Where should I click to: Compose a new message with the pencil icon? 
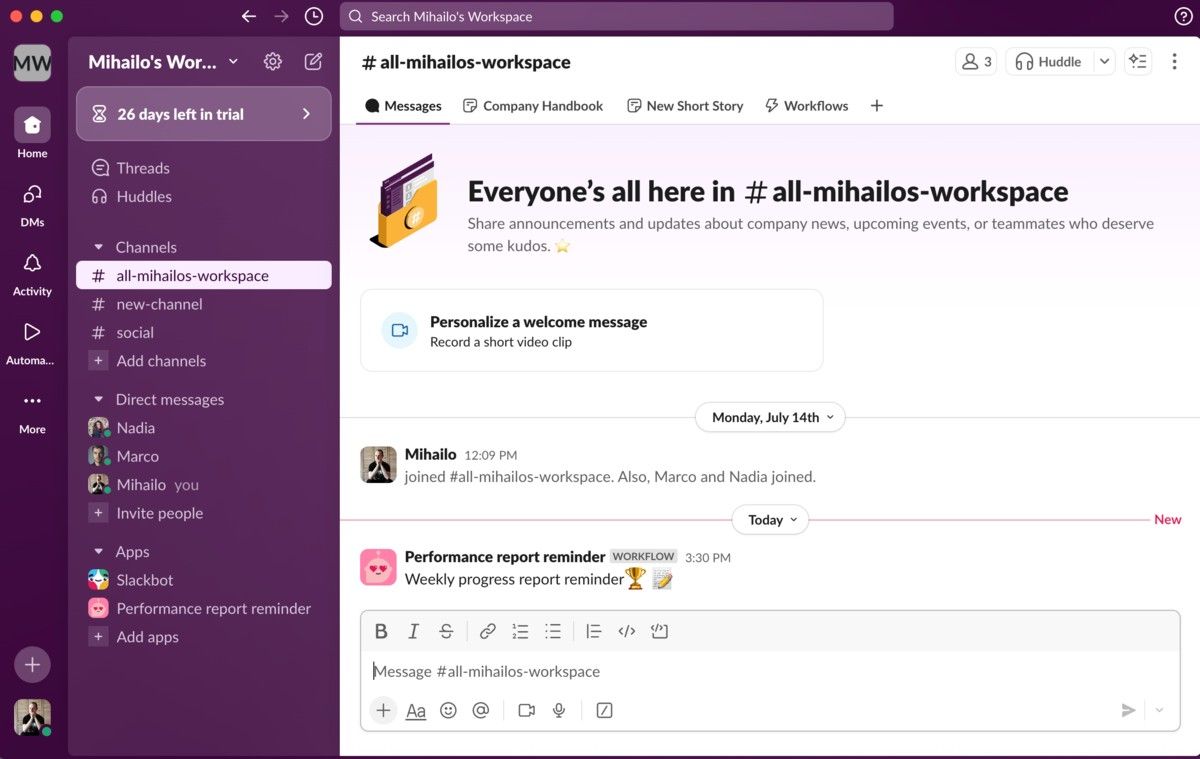point(313,61)
